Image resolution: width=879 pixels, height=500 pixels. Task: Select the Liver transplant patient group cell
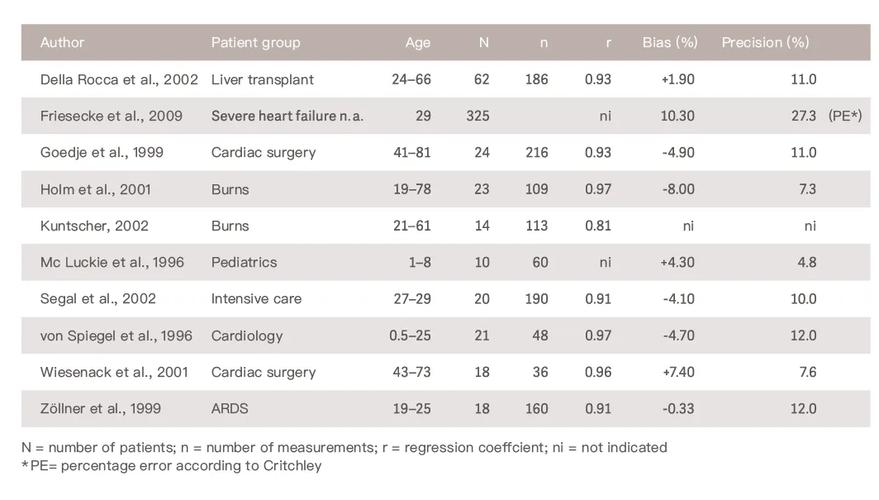click(x=262, y=79)
